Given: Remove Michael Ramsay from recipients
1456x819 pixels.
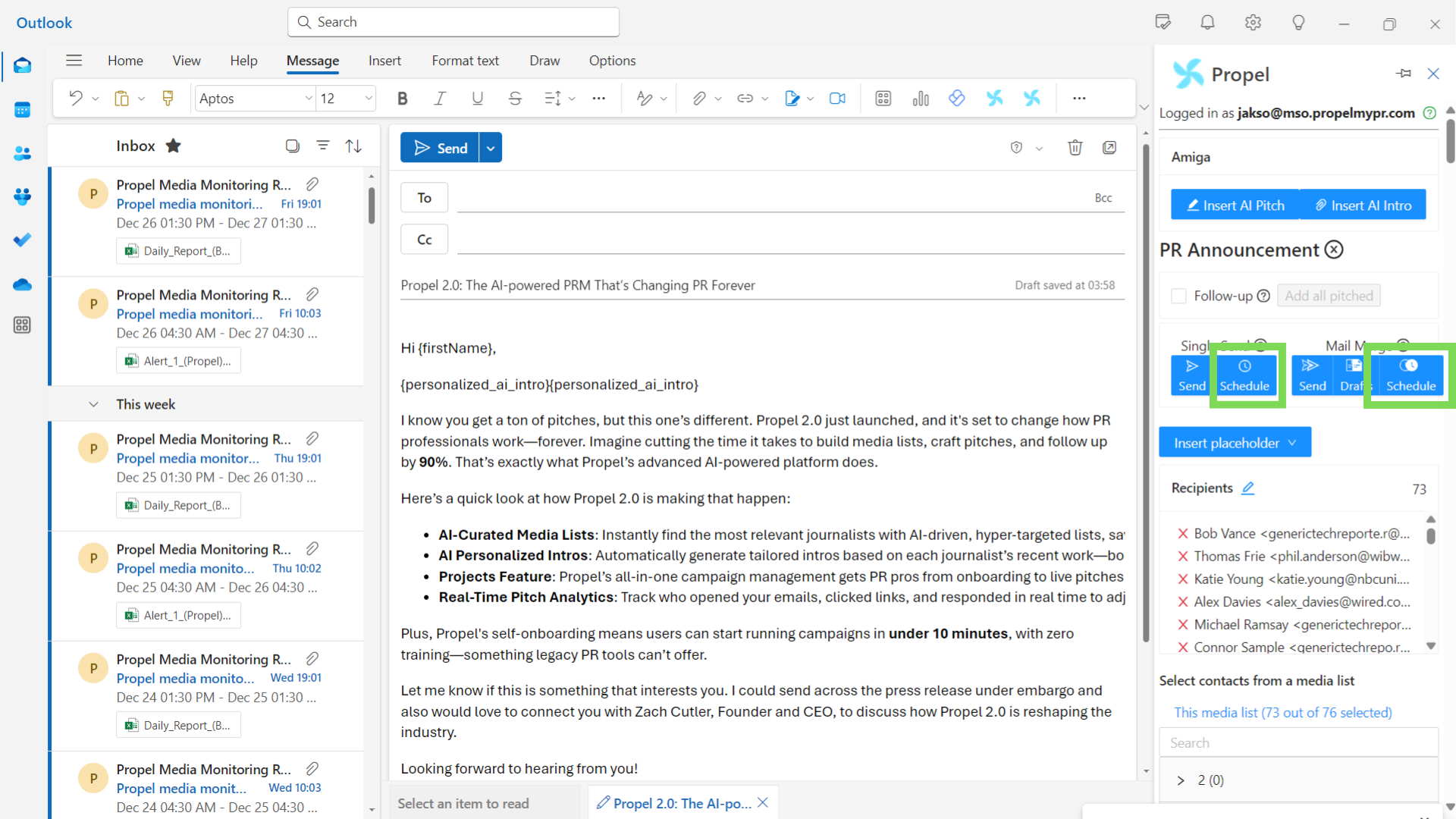Looking at the screenshot, I should pyautogui.click(x=1182, y=624).
